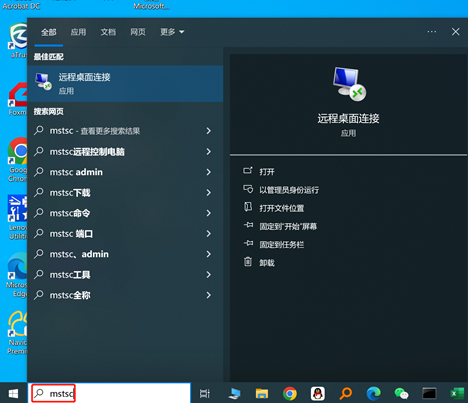Click the Windows Start button
The height and width of the screenshot is (403, 468).
13,394
